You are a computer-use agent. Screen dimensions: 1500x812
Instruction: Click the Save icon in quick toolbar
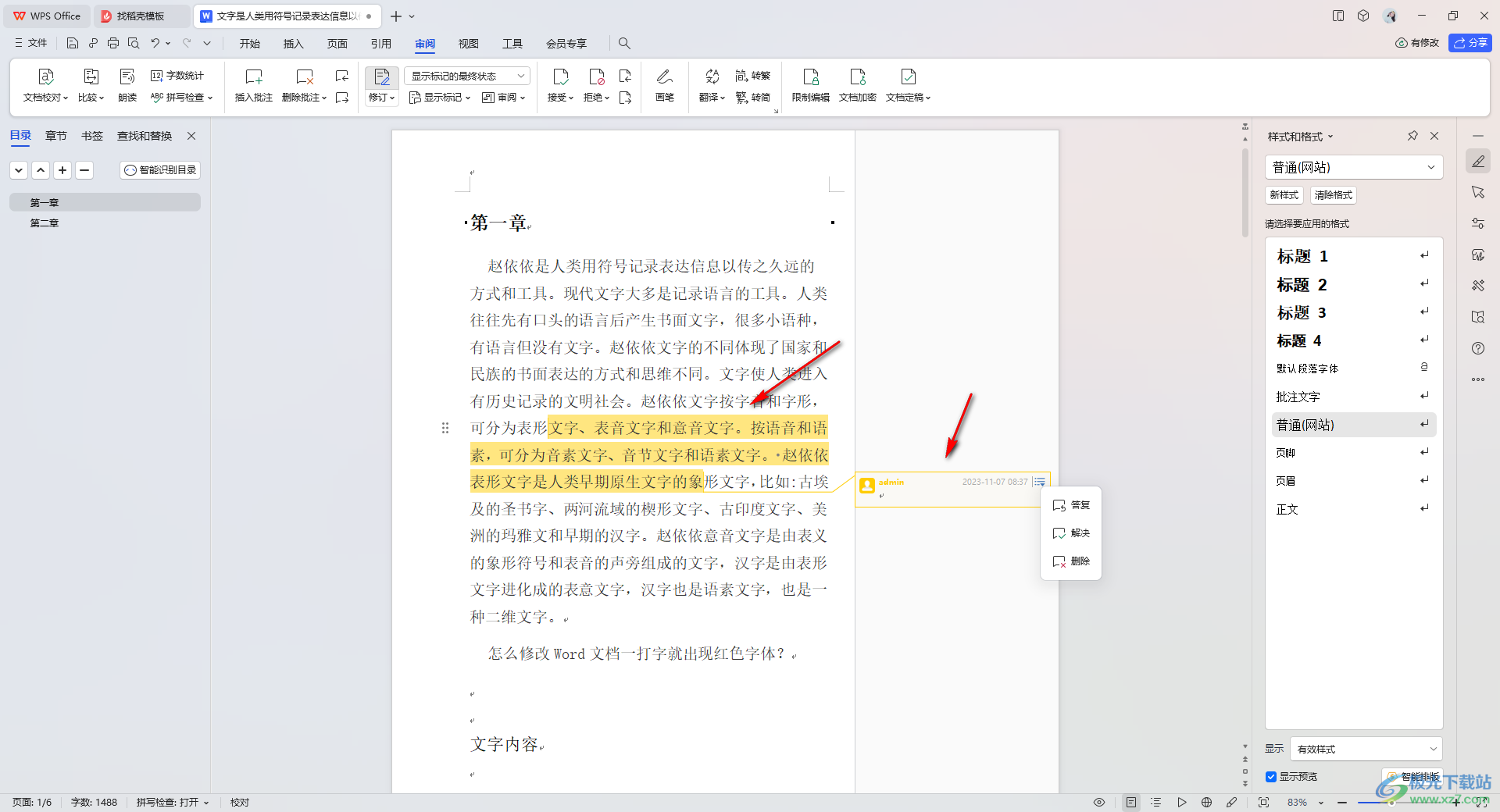73,43
